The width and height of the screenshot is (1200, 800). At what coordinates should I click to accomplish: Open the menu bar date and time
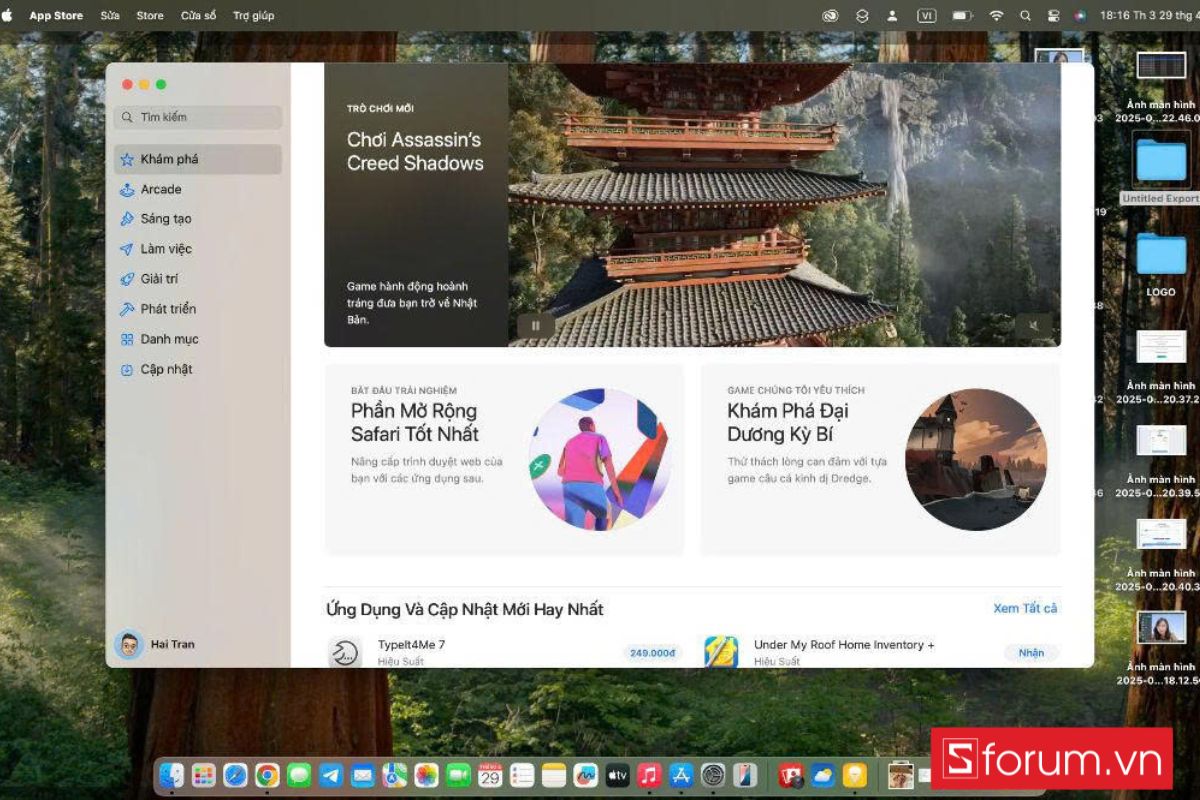click(1148, 16)
